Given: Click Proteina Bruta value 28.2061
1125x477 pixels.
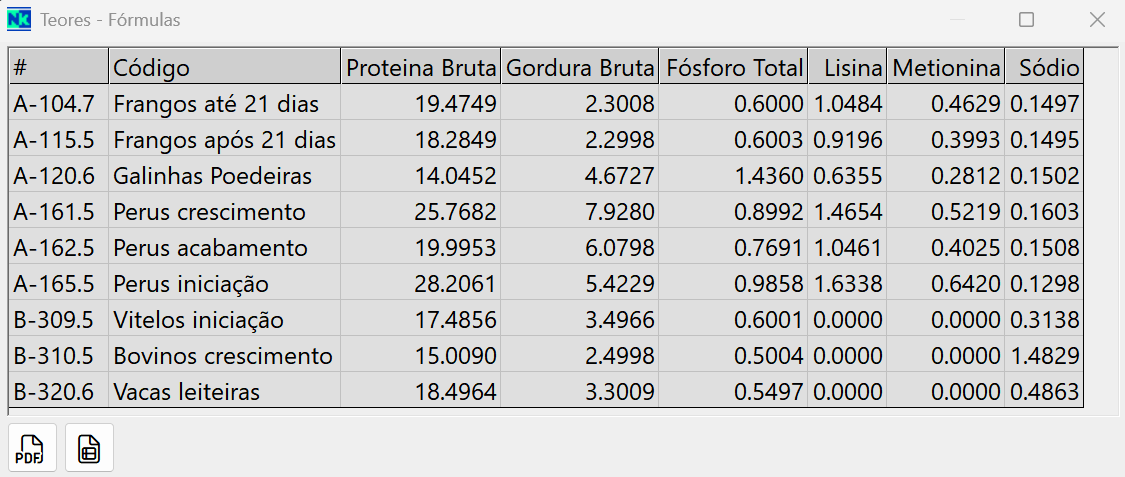Looking at the screenshot, I should tap(420, 283).
